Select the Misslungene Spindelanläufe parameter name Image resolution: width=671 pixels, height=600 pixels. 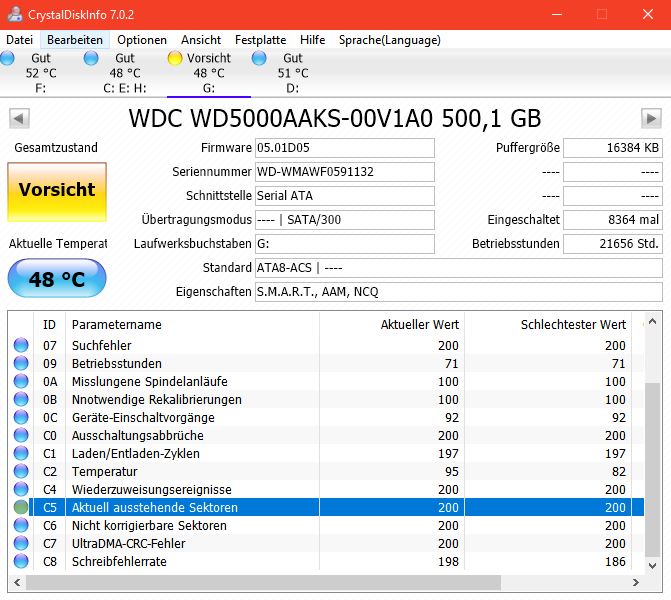tap(149, 381)
